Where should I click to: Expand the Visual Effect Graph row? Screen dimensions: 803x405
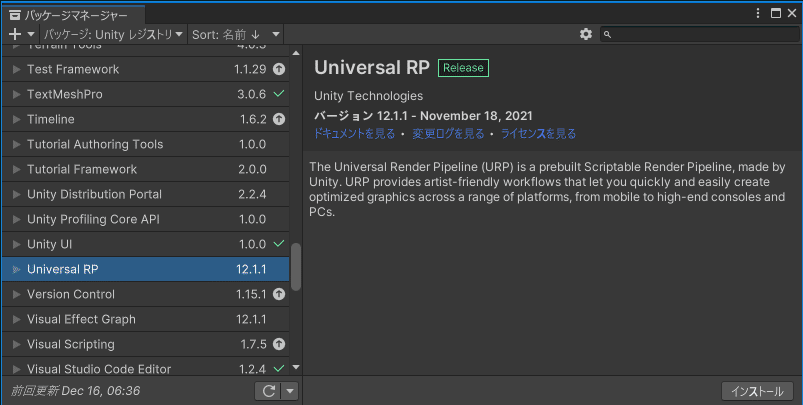tap(16, 319)
